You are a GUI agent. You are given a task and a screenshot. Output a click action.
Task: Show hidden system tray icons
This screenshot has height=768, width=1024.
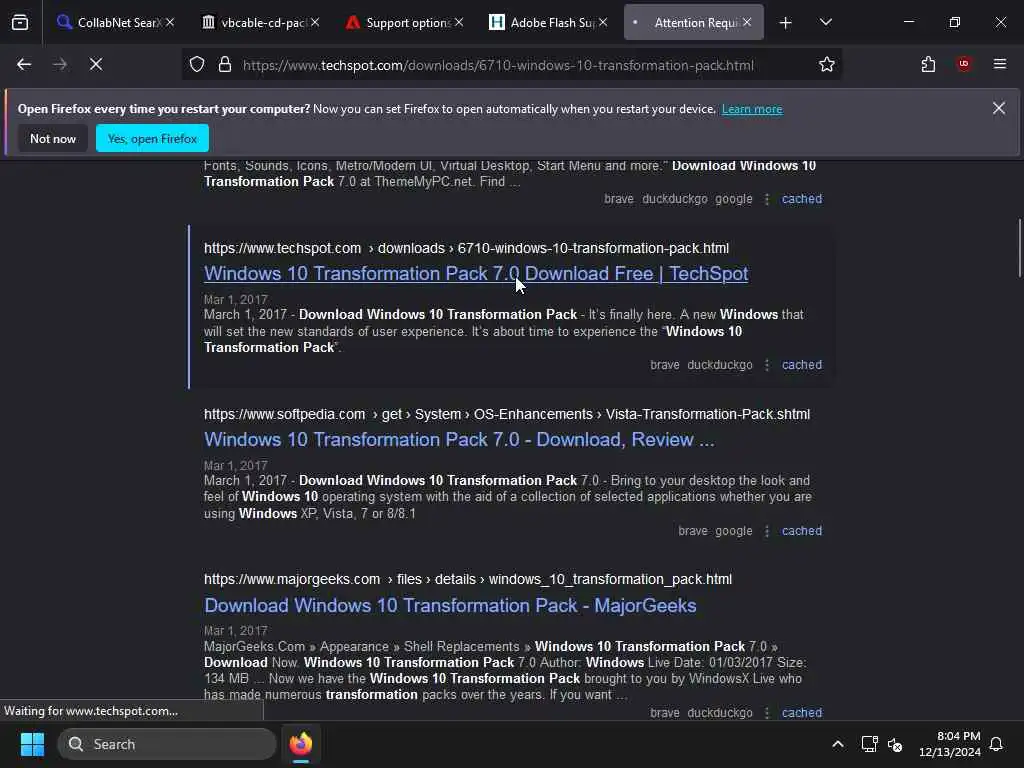(x=838, y=744)
